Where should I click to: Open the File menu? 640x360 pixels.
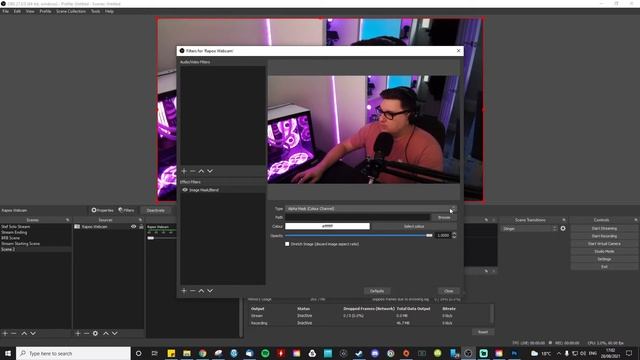click(x=6, y=11)
